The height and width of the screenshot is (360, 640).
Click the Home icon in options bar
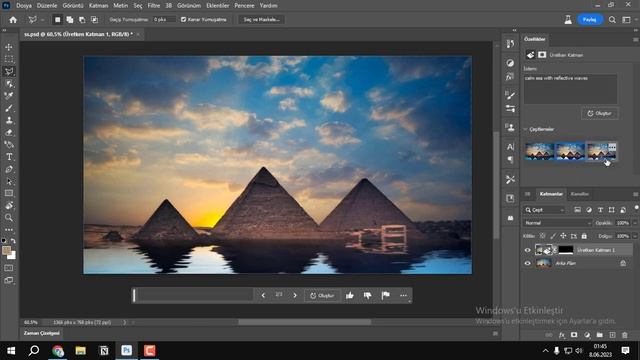click(x=13, y=20)
